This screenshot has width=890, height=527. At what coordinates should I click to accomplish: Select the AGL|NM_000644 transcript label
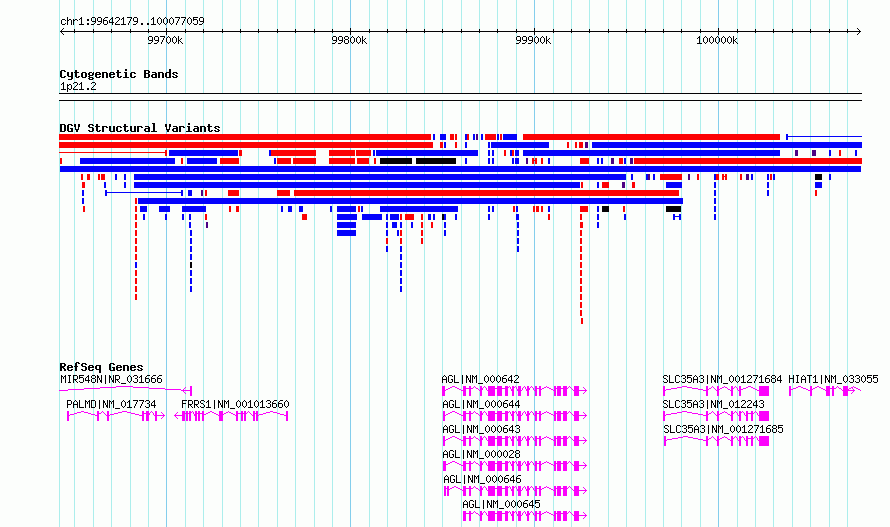coord(481,404)
